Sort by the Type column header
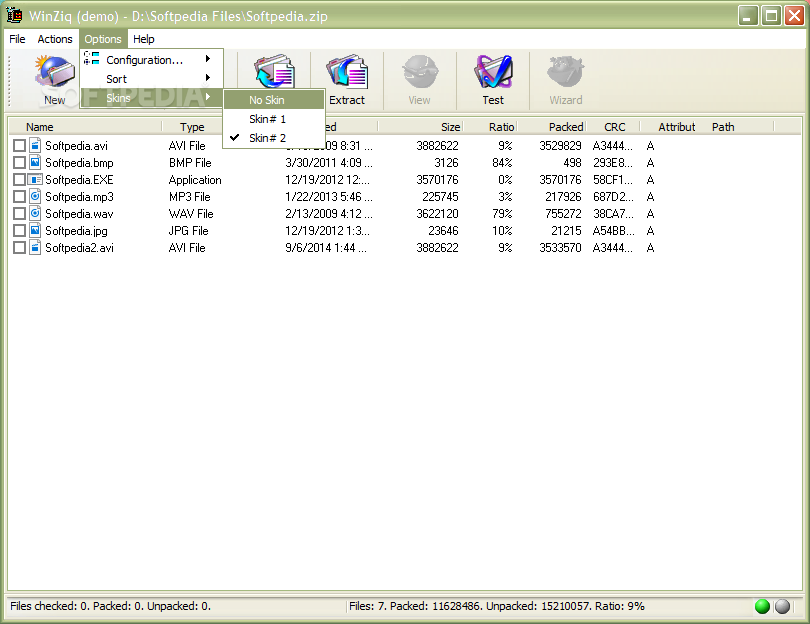Image resolution: width=810 pixels, height=624 pixels. pyautogui.click(x=192, y=127)
